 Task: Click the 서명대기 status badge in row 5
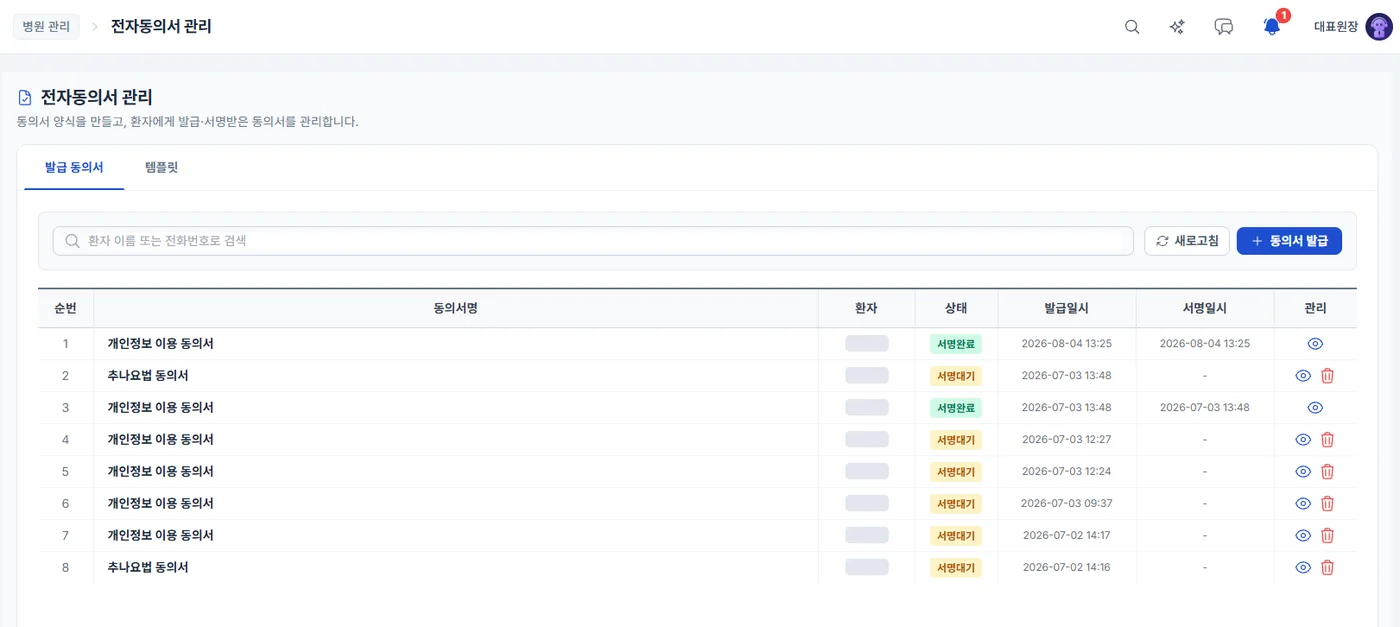coord(956,472)
